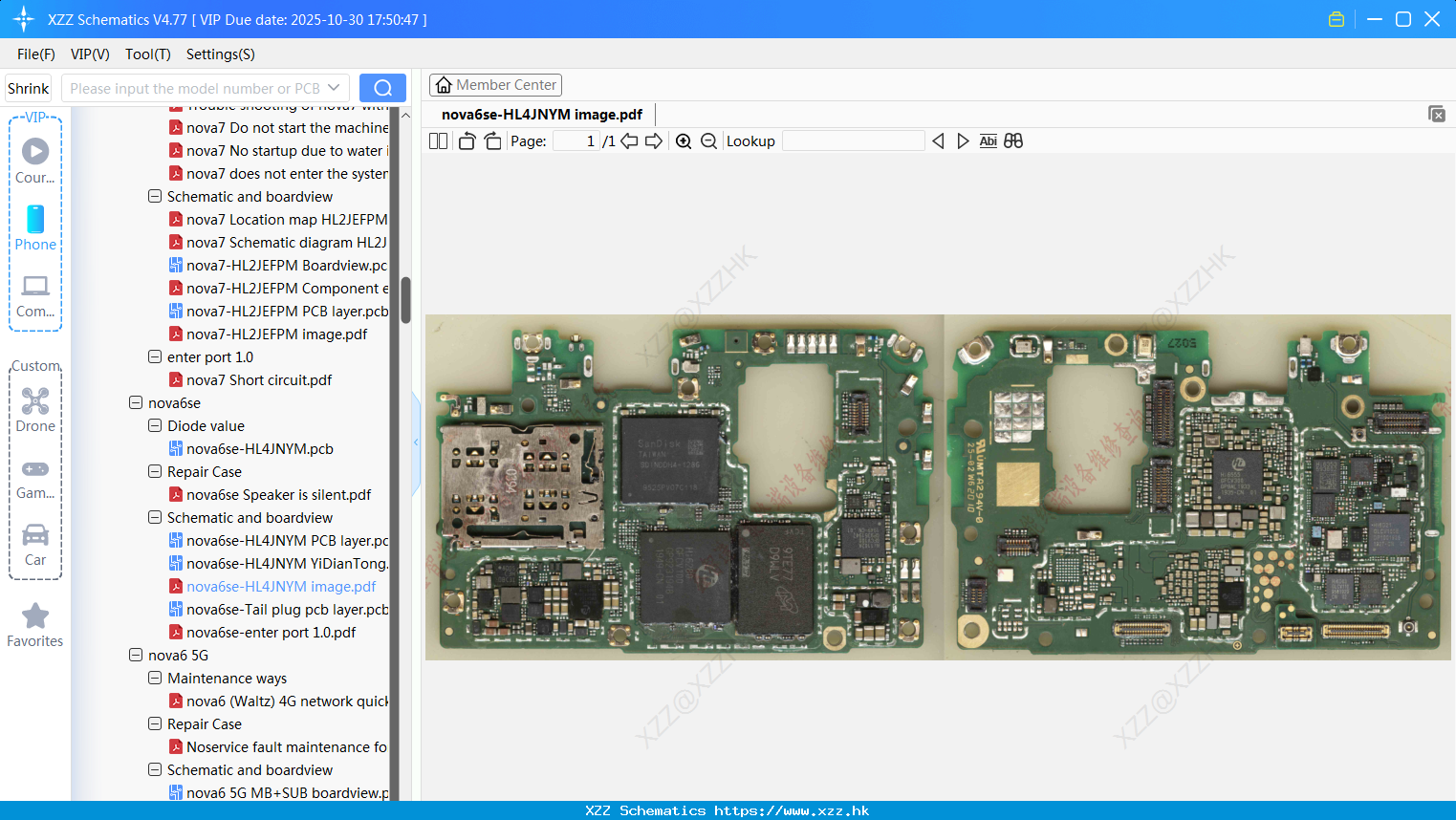The image size is (1456, 820).
Task: Open the Courses sidebar icon
Action: [35, 161]
